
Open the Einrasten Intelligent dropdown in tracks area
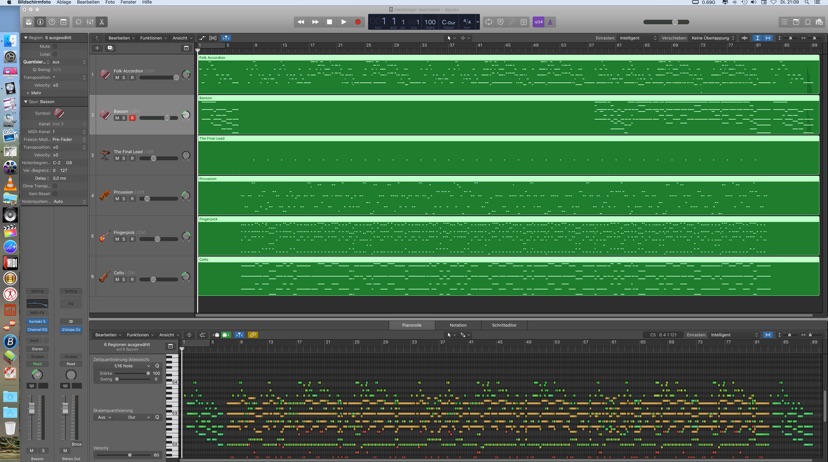click(637, 38)
